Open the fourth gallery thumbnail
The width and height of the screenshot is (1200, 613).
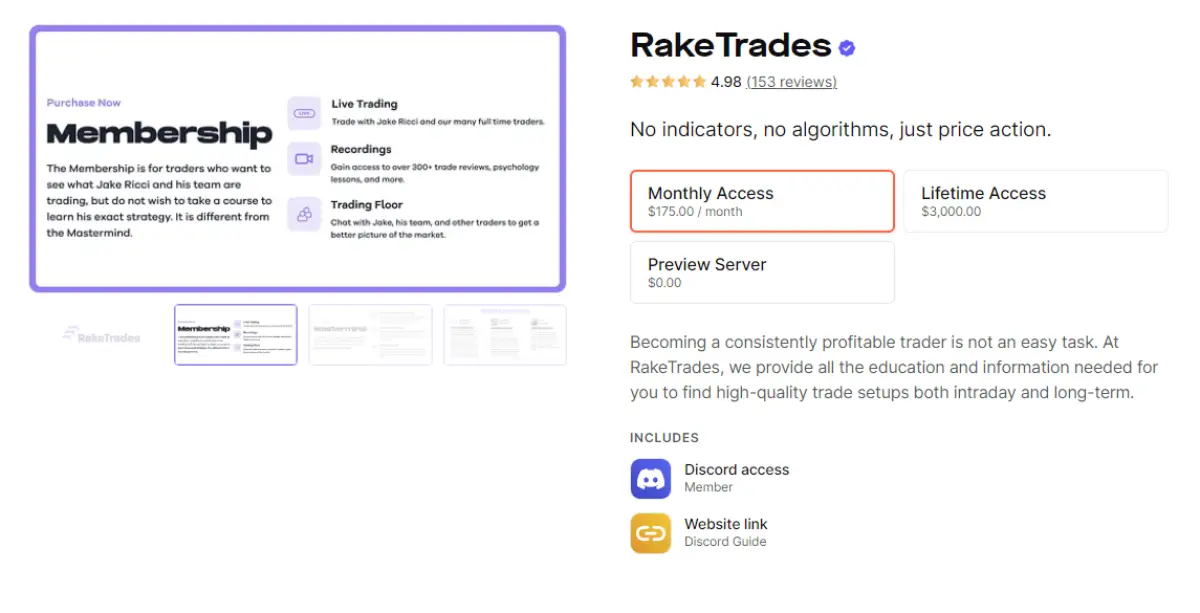click(x=504, y=334)
